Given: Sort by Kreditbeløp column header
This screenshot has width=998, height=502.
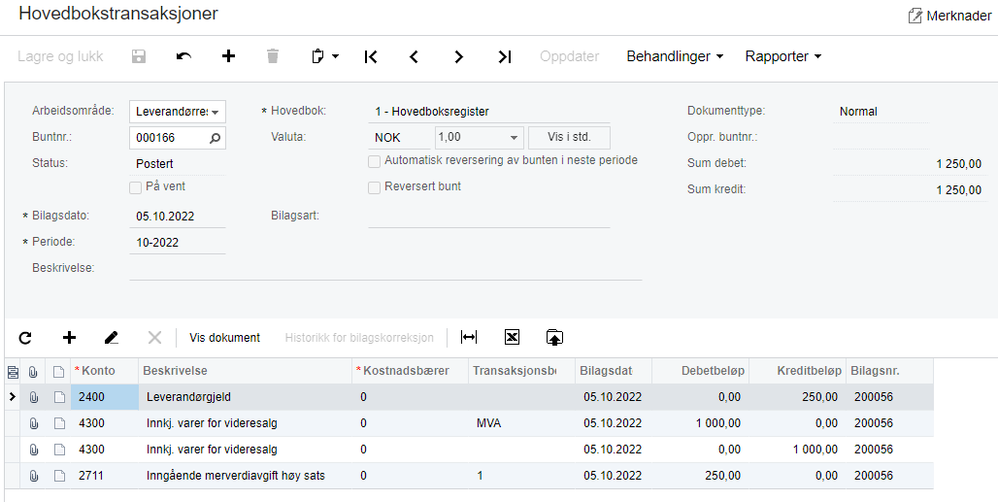Looking at the screenshot, I should point(798,371).
